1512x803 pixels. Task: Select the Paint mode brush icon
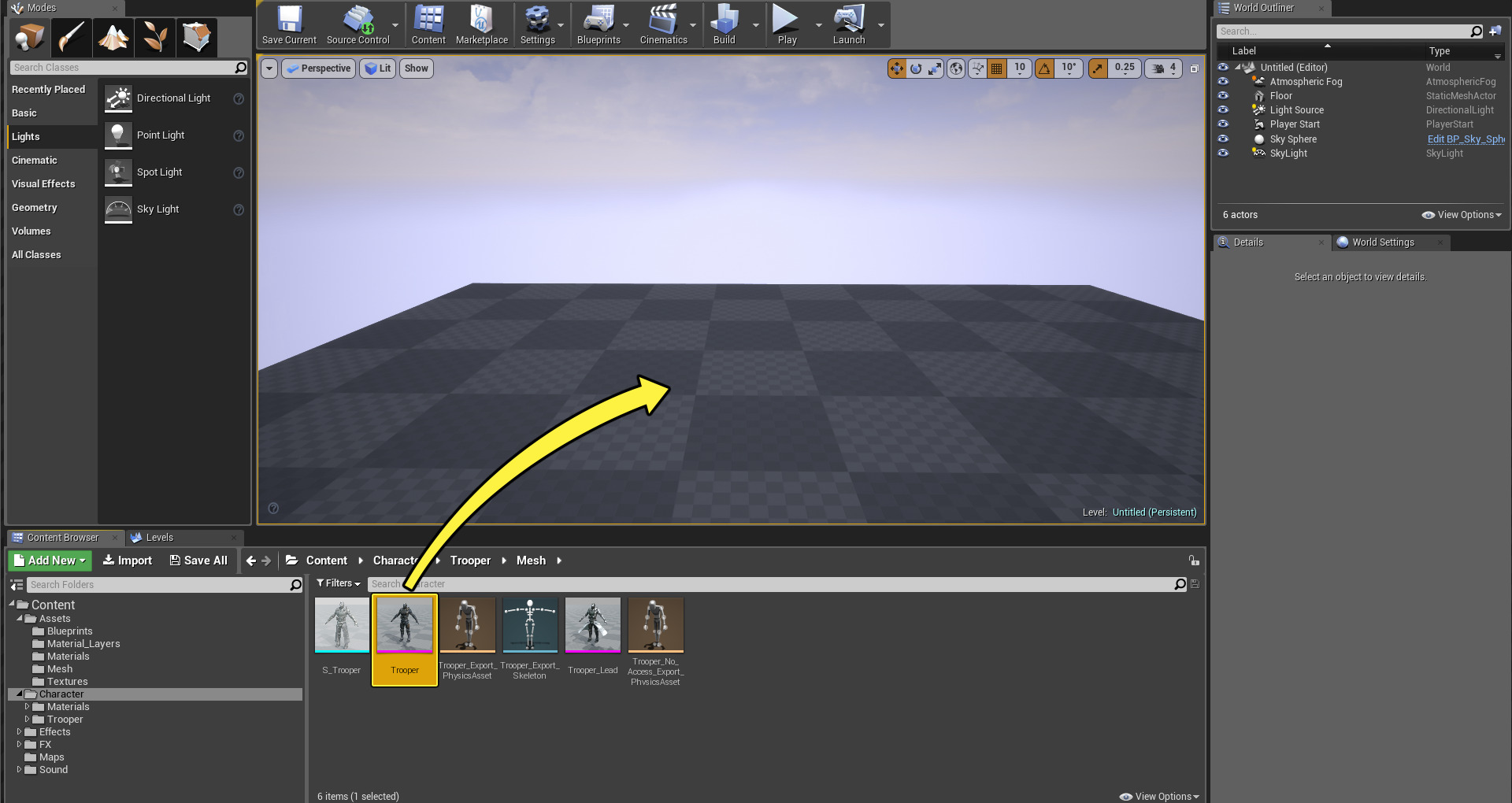click(72, 37)
